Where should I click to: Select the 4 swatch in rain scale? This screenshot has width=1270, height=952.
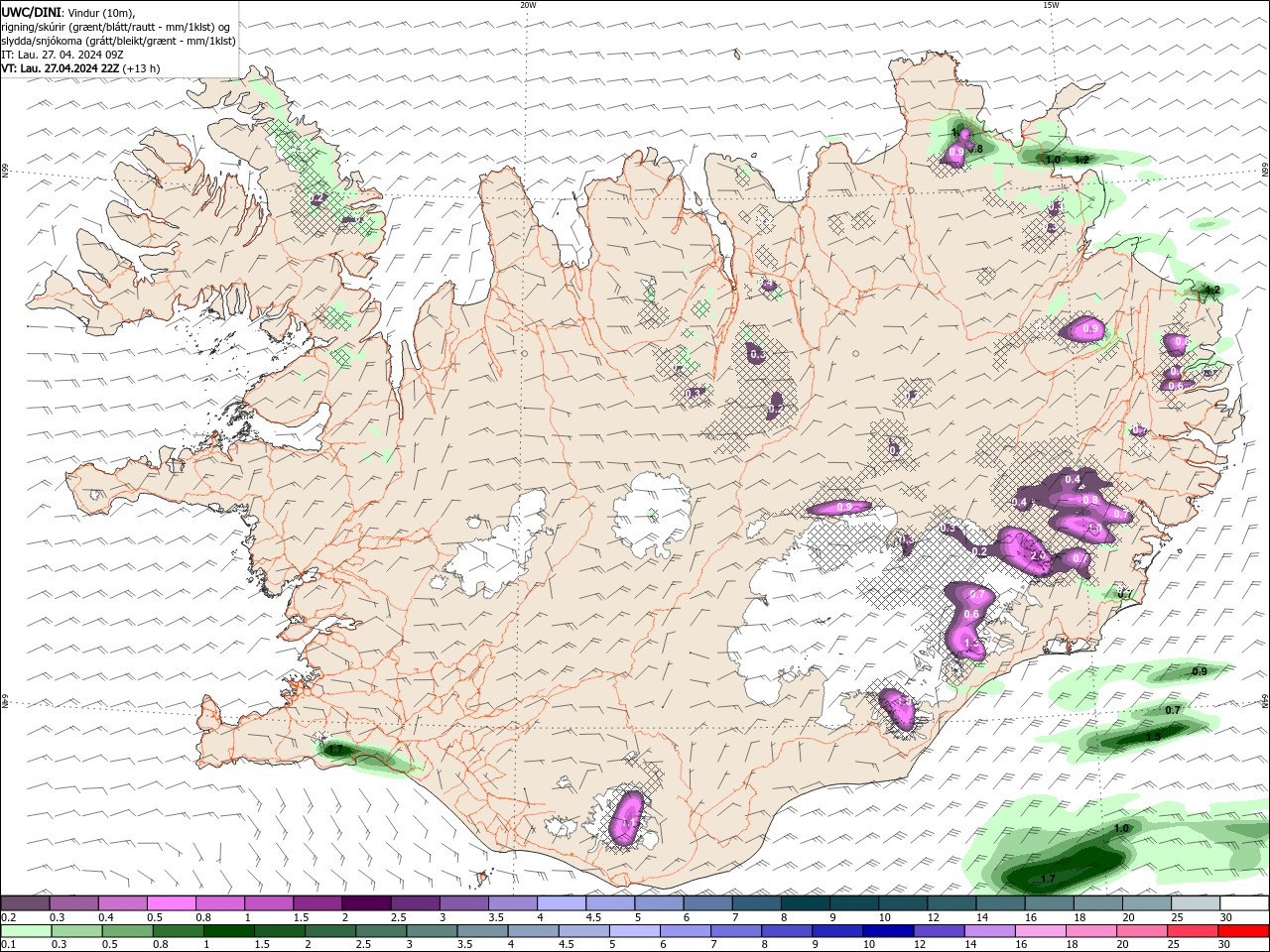(534, 930)
